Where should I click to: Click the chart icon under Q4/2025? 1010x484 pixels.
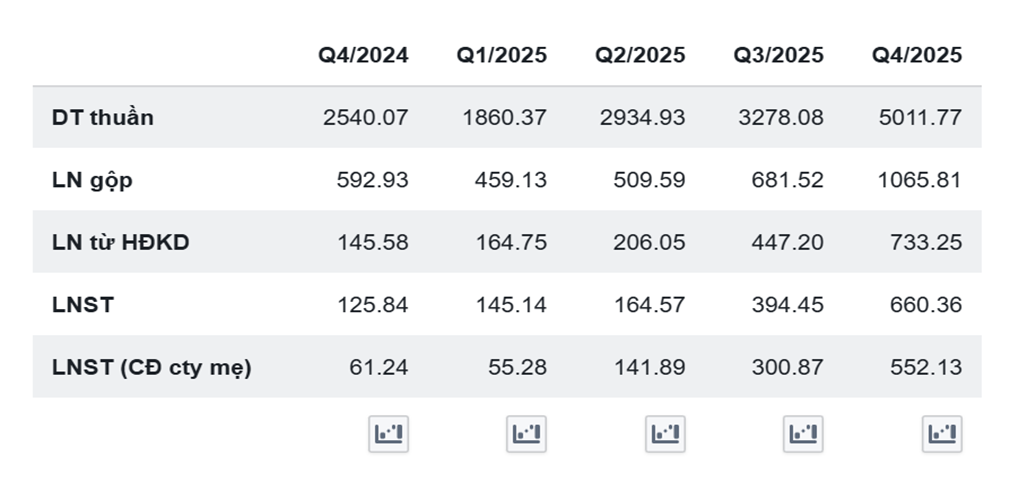(941, 434)
